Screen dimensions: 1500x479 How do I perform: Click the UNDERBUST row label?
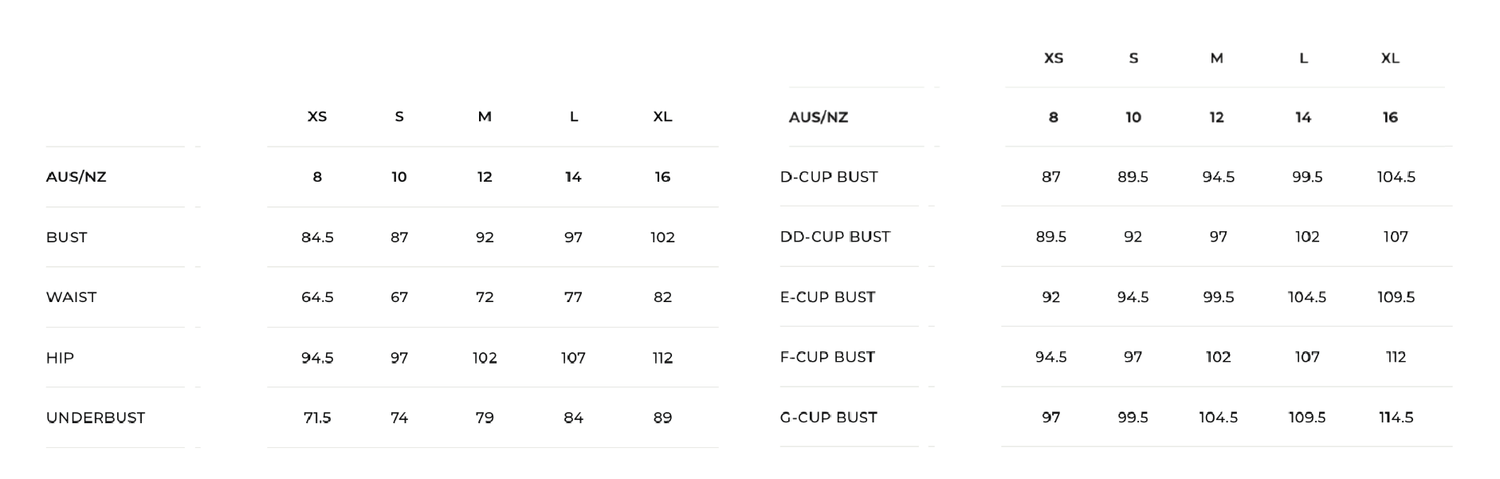pos(95,417)
